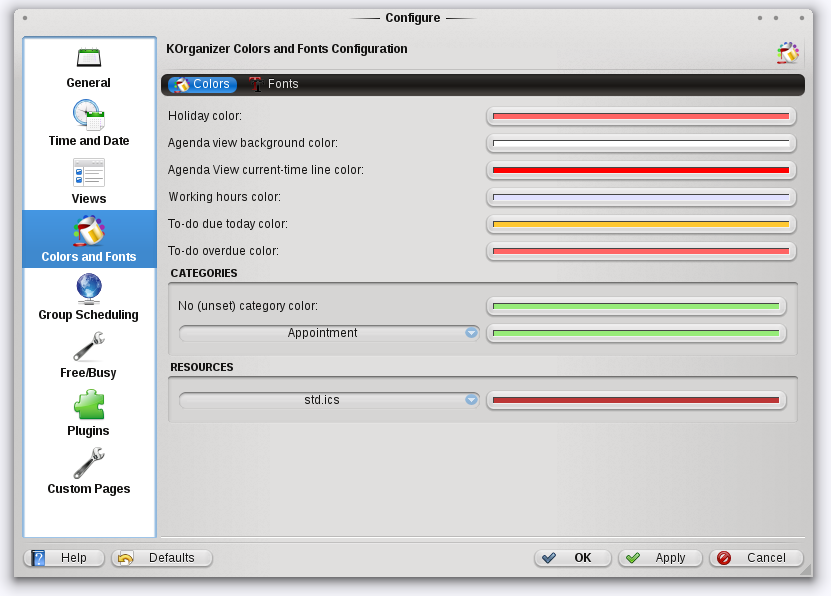Viewport: 831px width, 596px height.
Task: Click the question mark icon on Help button
Action: (38, 558)
